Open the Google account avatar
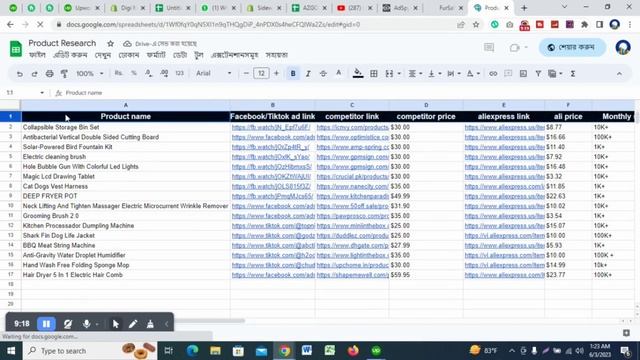Image resolution: width=640 pixels, height=360 pixels. point(623,47)
